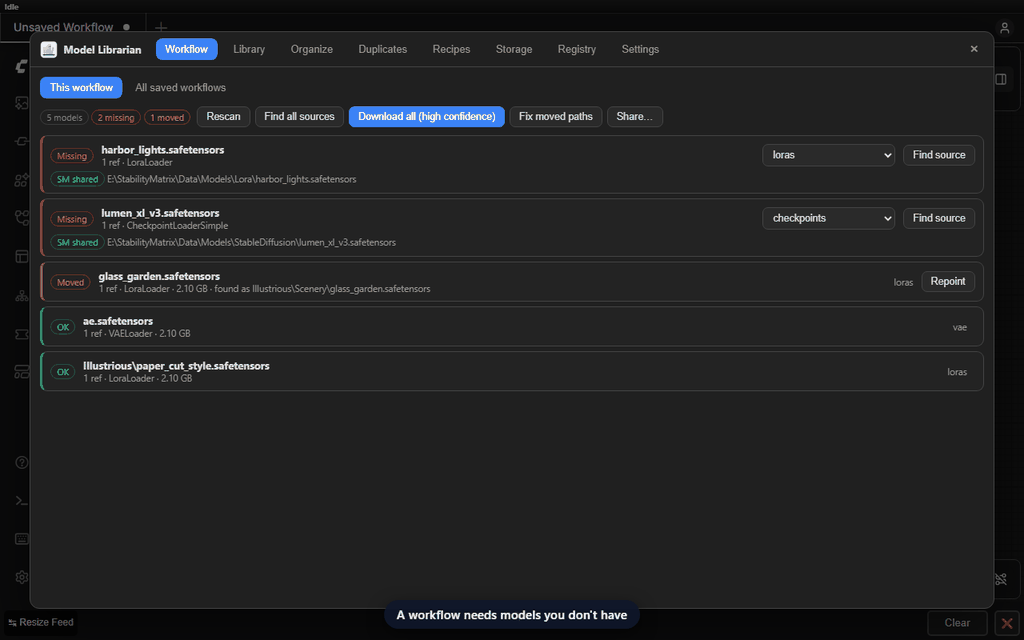Open the workflows branch icon in the sidebar

point(22,217)
